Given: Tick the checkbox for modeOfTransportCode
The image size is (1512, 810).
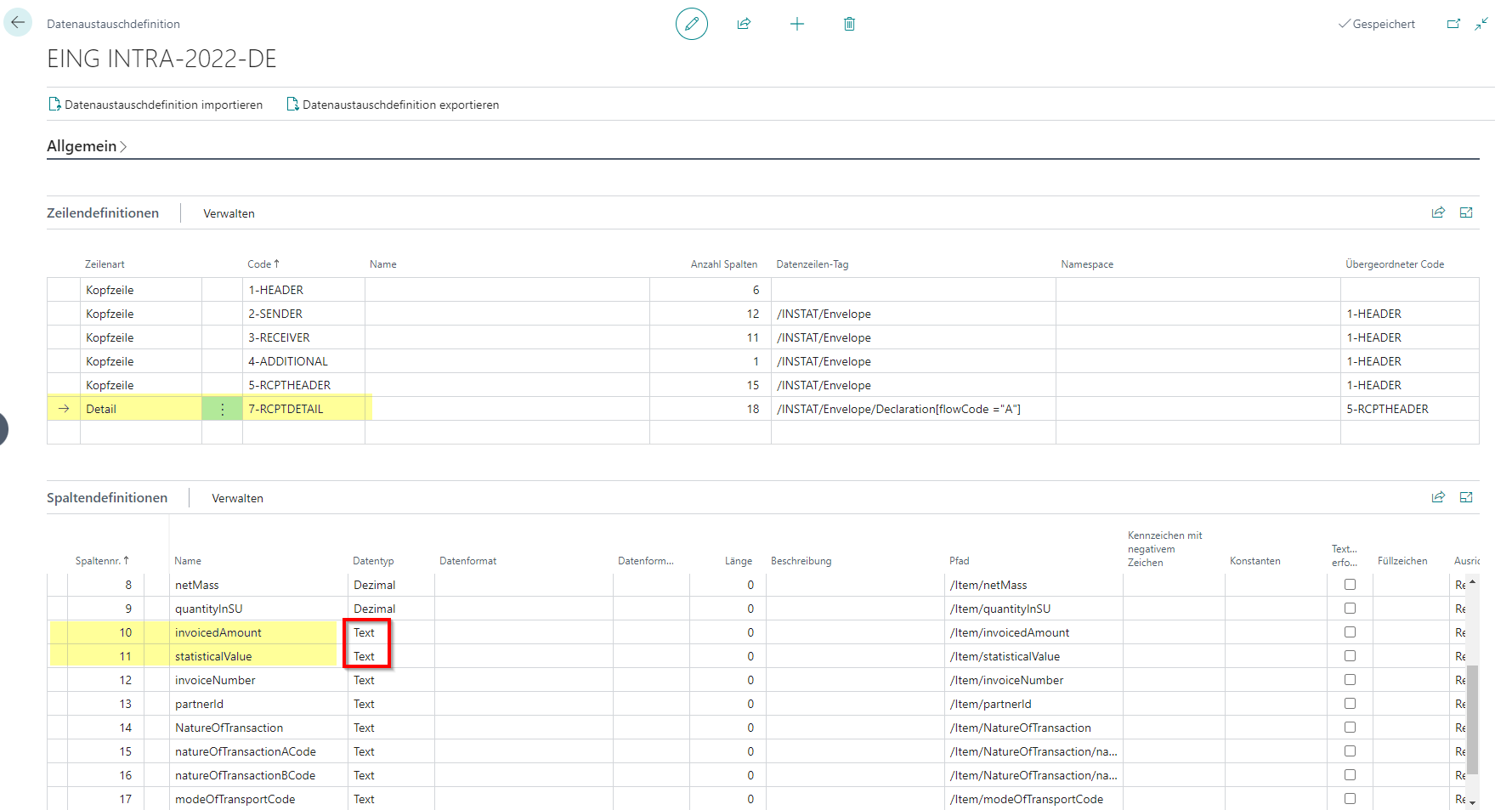Looking at the screenshot, I should [1350, 798].
